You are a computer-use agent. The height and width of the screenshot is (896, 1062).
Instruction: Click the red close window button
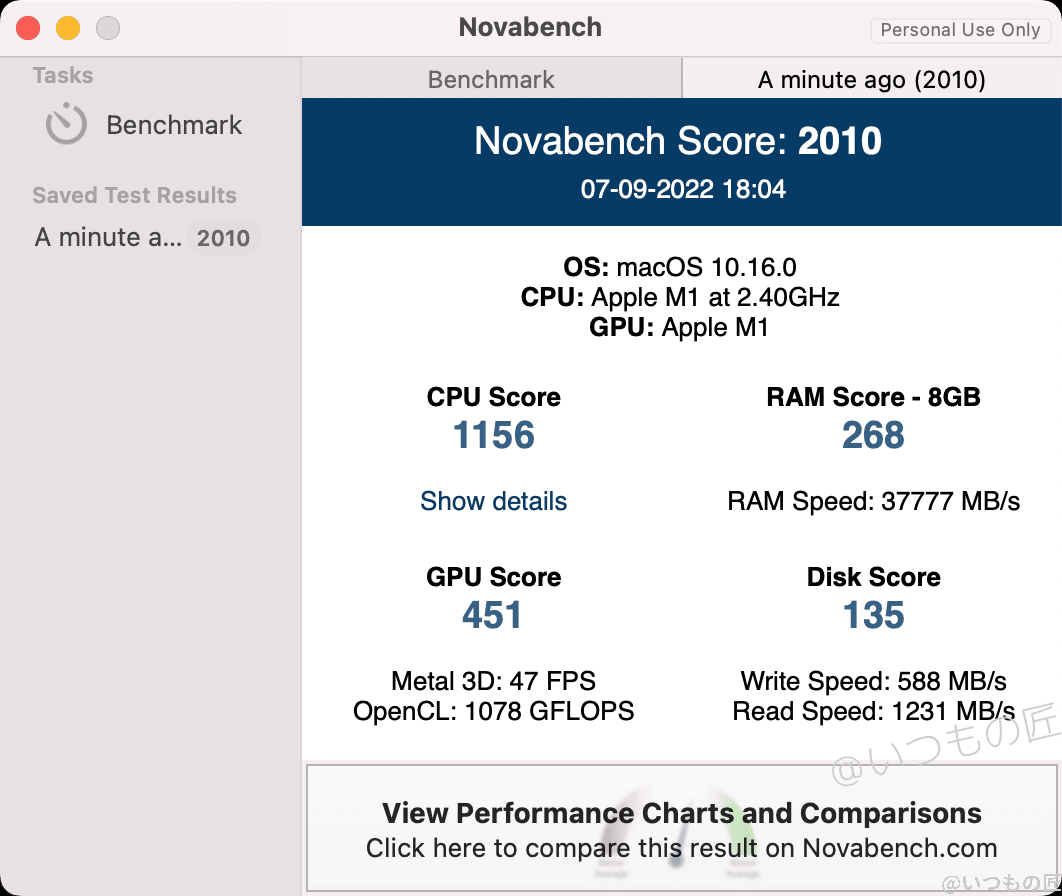coord(28,28)
